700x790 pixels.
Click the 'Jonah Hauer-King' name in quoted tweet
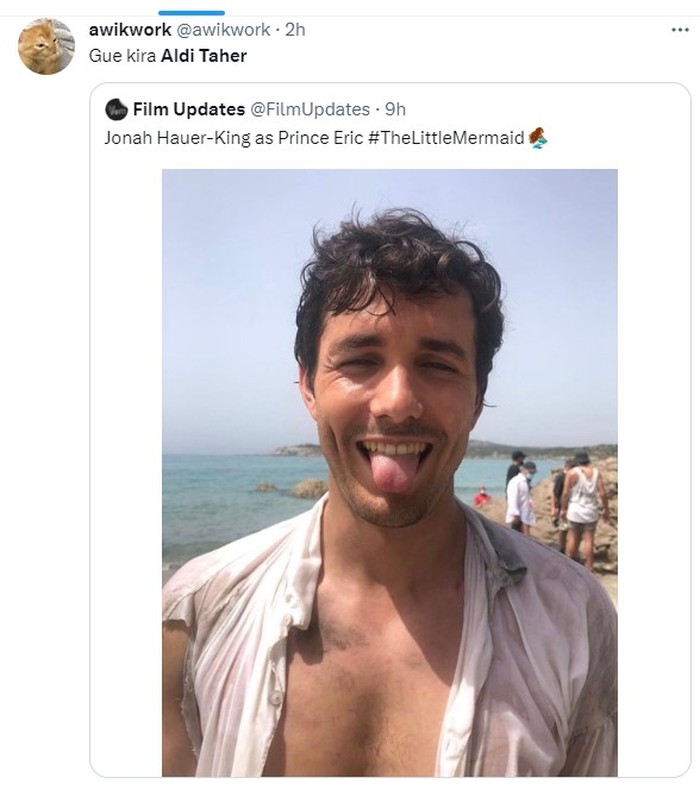click(x=176, y=137)
